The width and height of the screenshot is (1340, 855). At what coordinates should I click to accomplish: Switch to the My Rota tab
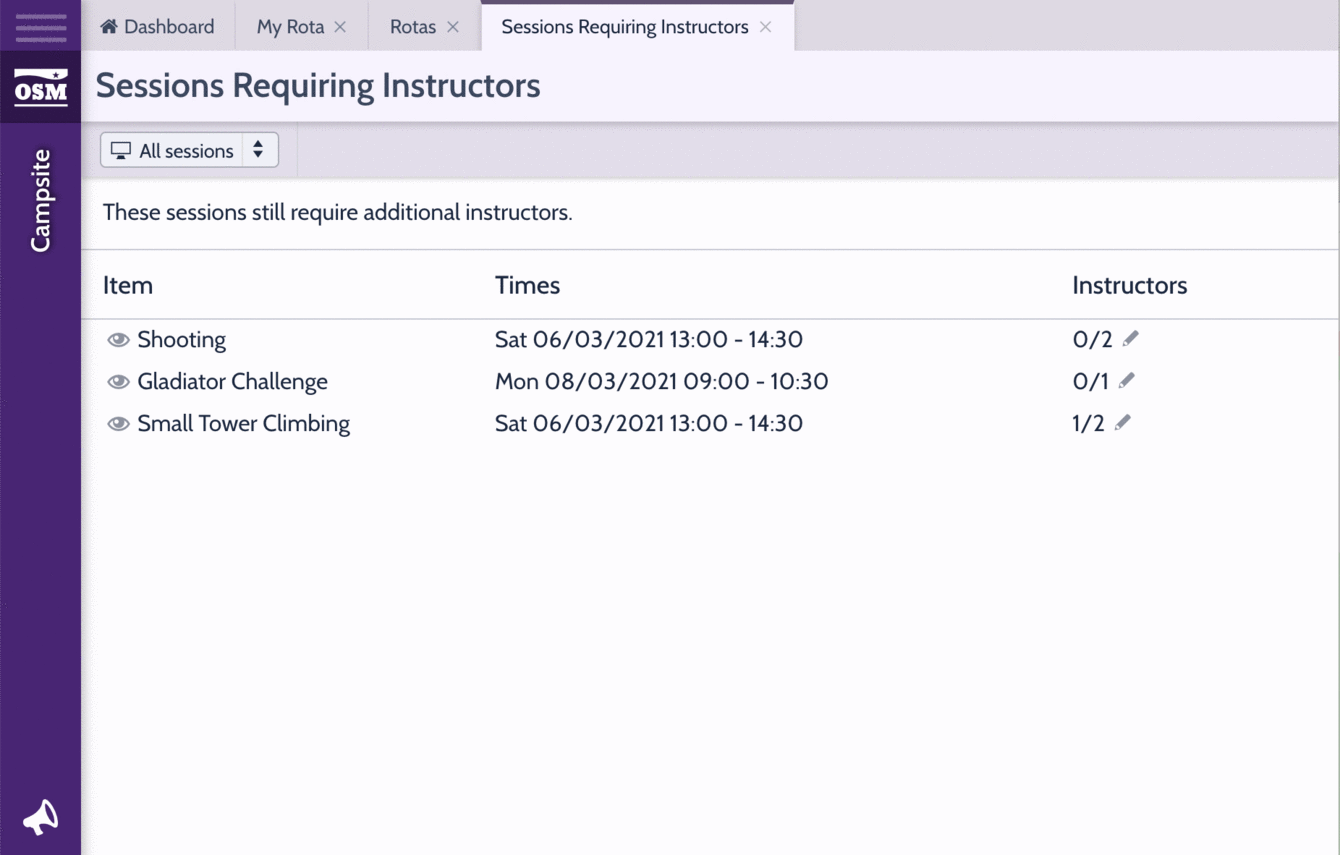point(290,27)
